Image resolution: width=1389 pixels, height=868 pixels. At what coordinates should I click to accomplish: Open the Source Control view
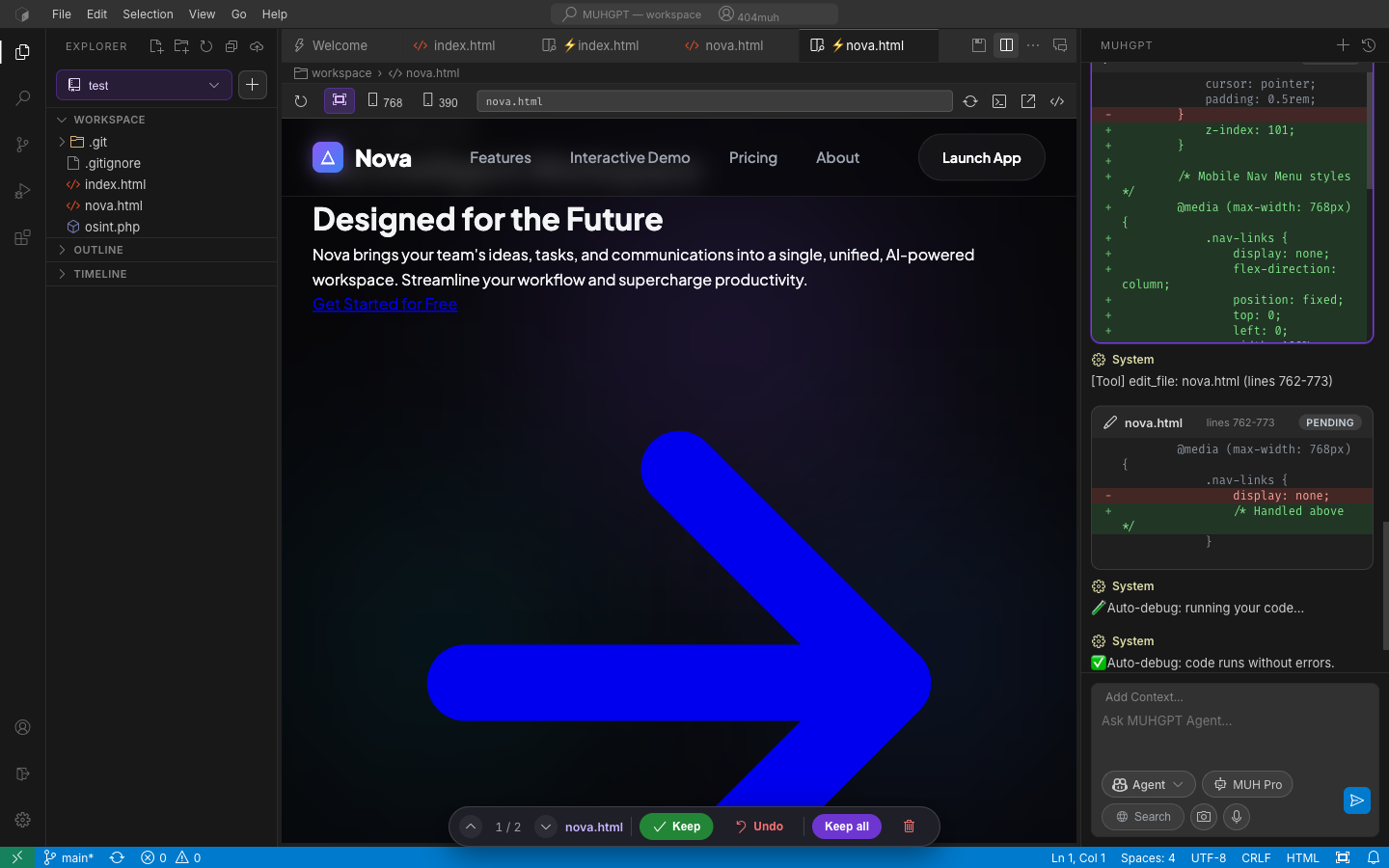point(23,145)
